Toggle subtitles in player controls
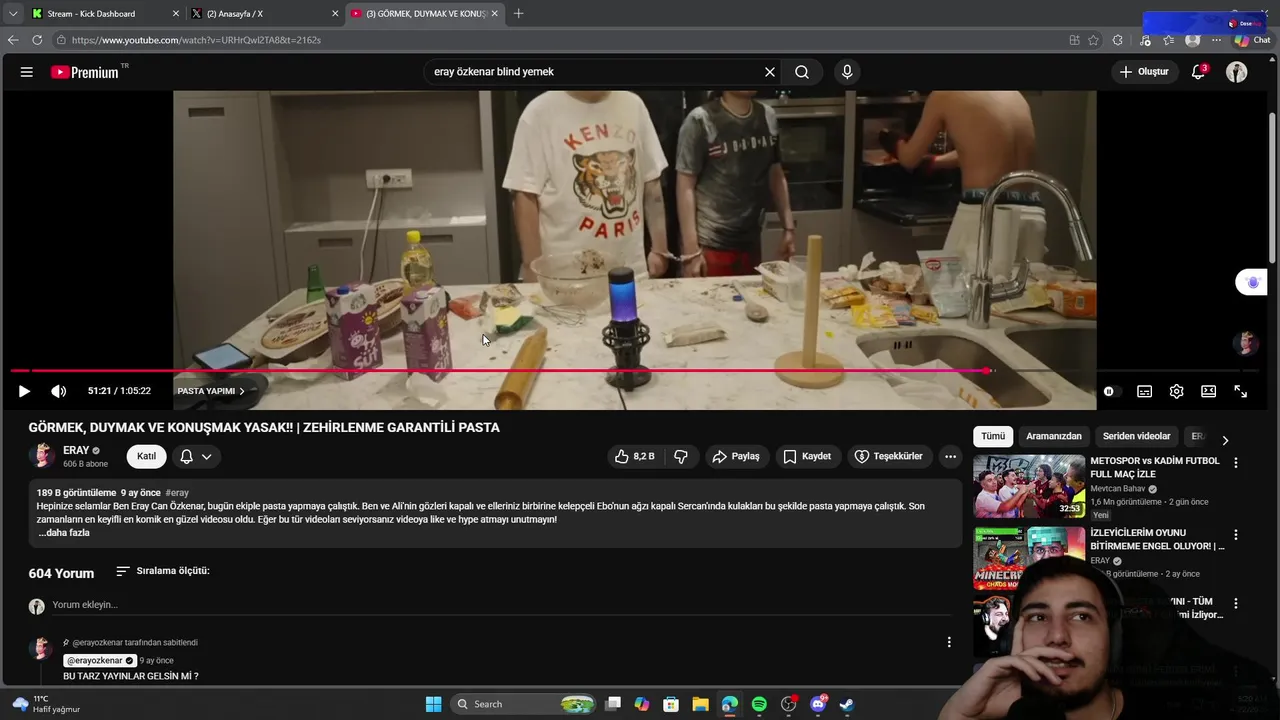The height and width of the screenshot is (720, 1280). click(x=1144, y=391)
